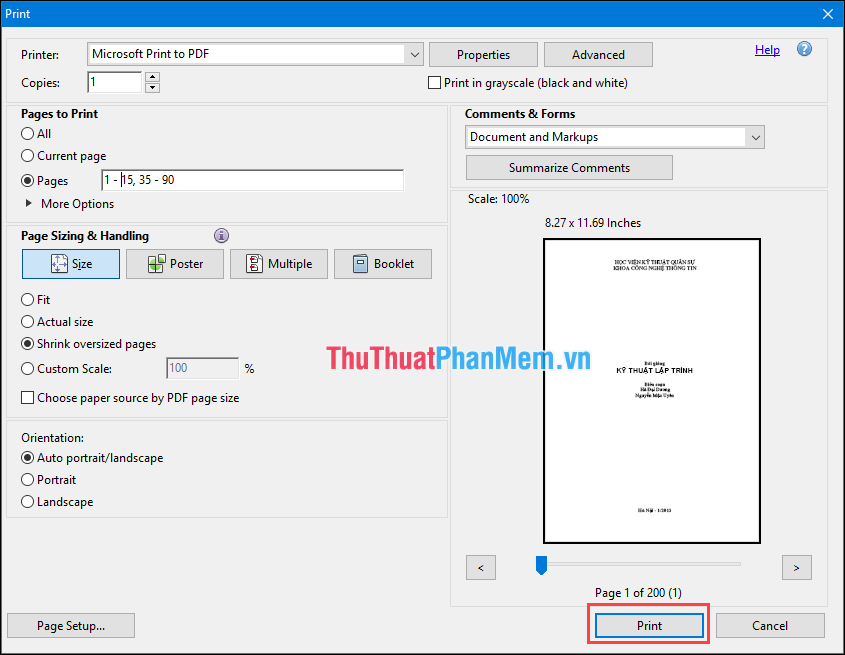Click the preview page slider handle

pyautogui.click(x=541, y=565)
